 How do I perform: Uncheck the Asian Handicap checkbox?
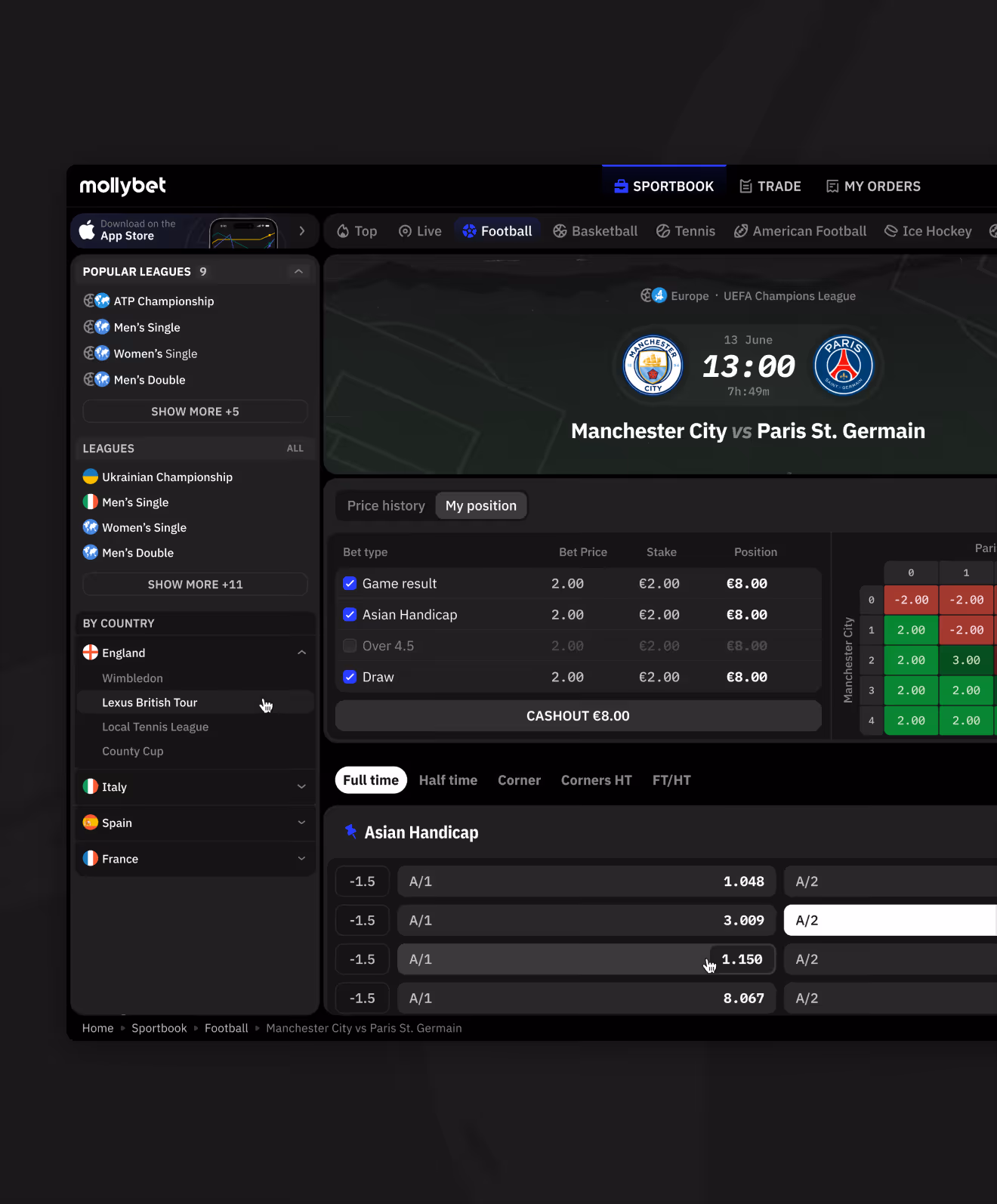tap(350, 614)
